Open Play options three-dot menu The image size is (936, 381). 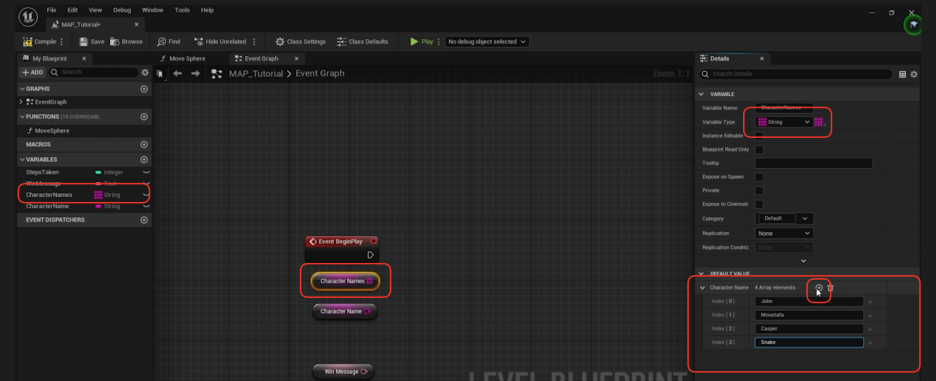click(x=439, y=42)
